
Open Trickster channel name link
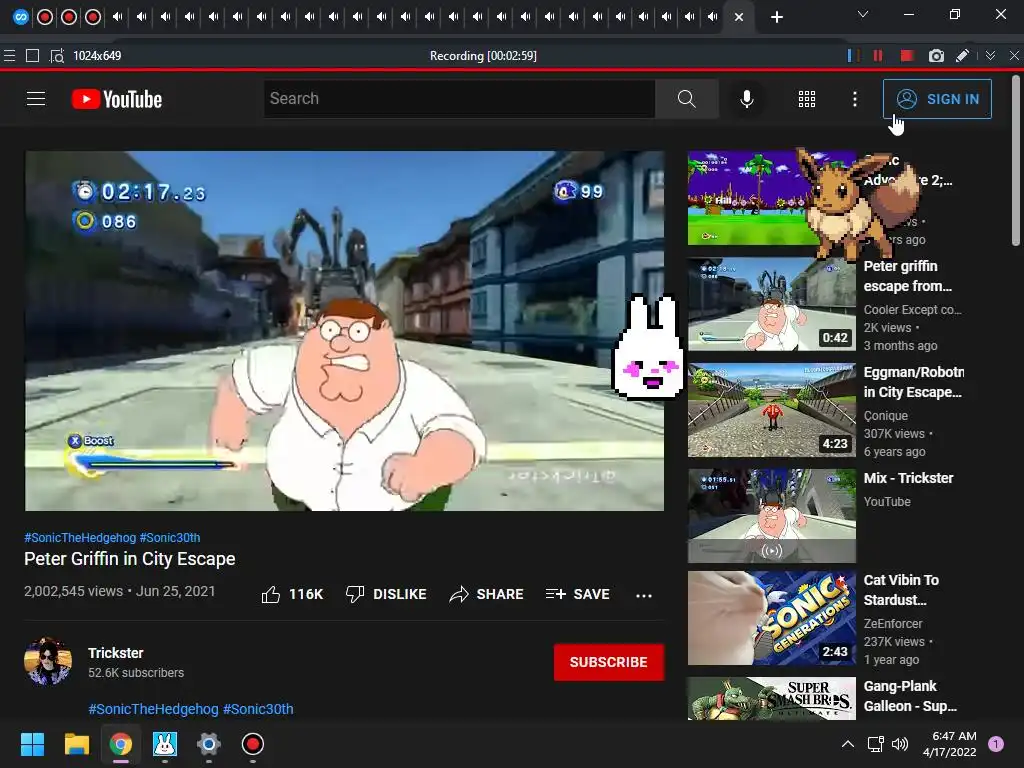coord(116,653)
